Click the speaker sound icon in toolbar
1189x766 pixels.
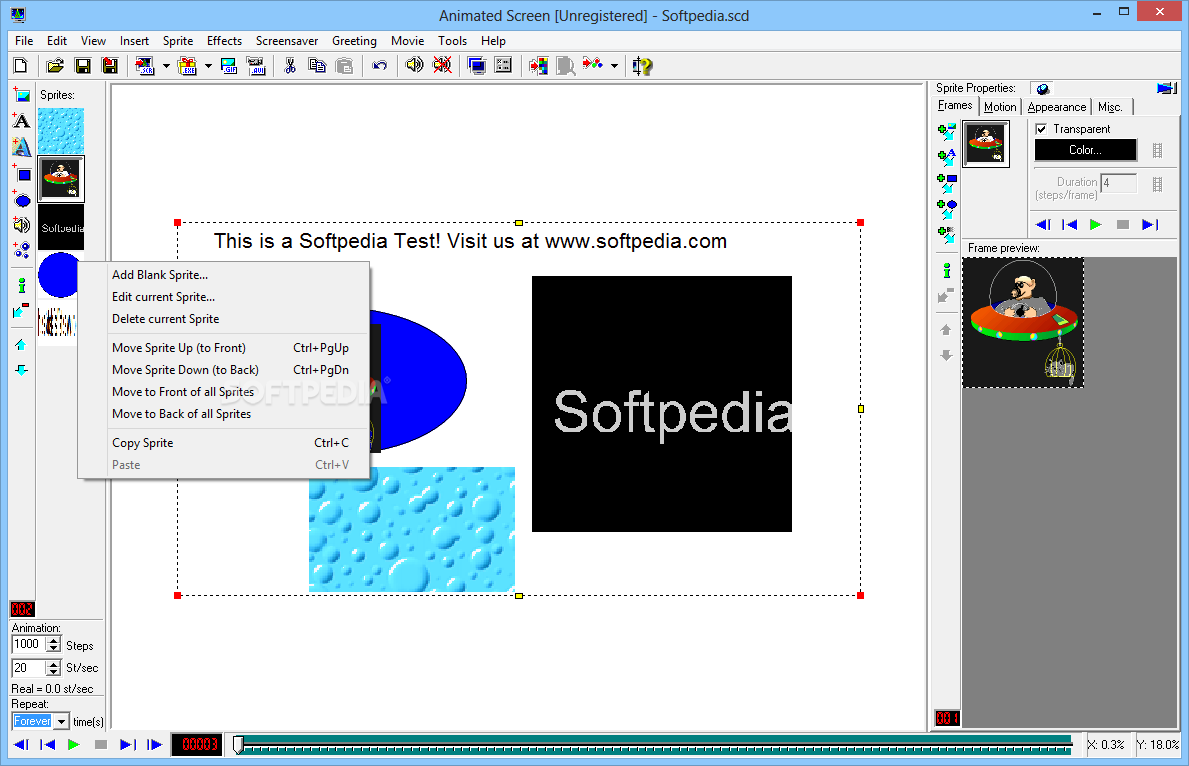point(414,66)
